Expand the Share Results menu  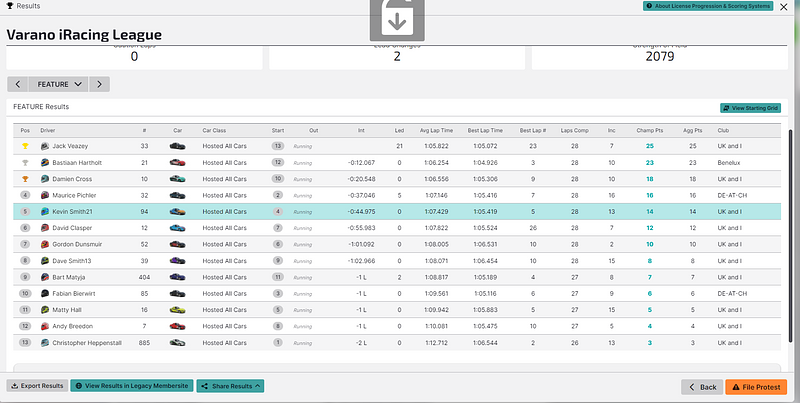coord(230,386)
